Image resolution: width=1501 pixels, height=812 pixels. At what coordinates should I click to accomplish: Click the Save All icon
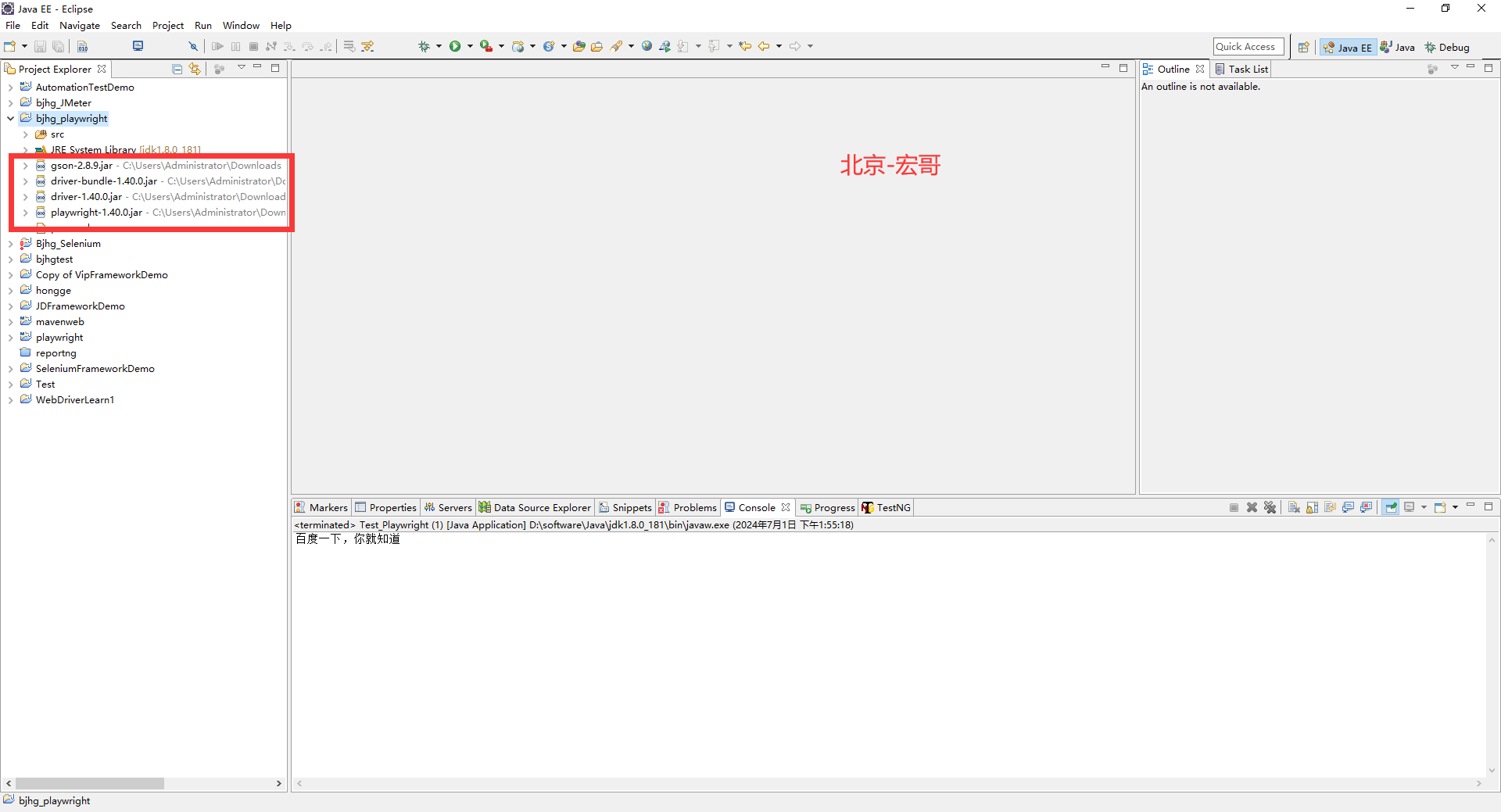click(58, 47)
